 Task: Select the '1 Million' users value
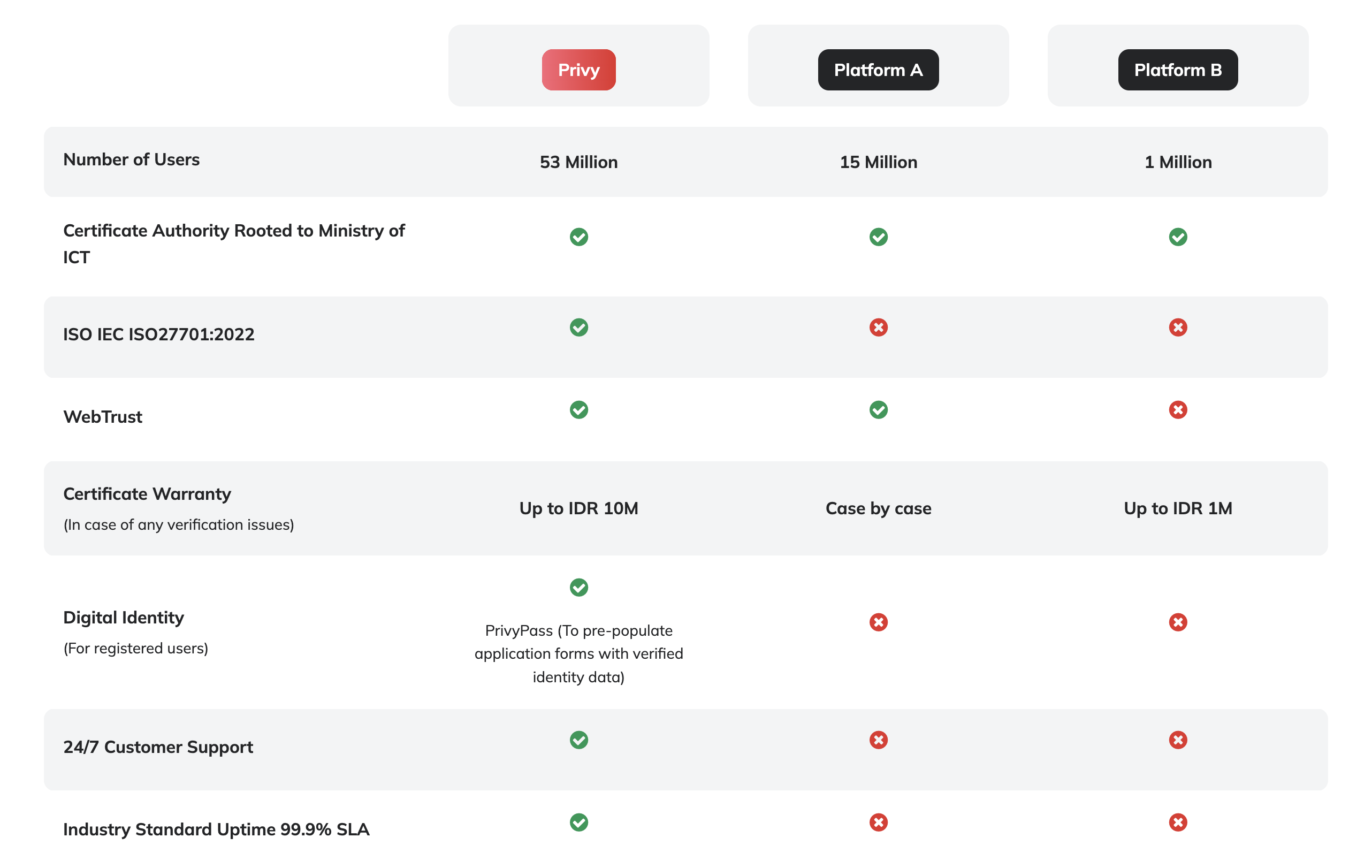1178,162
